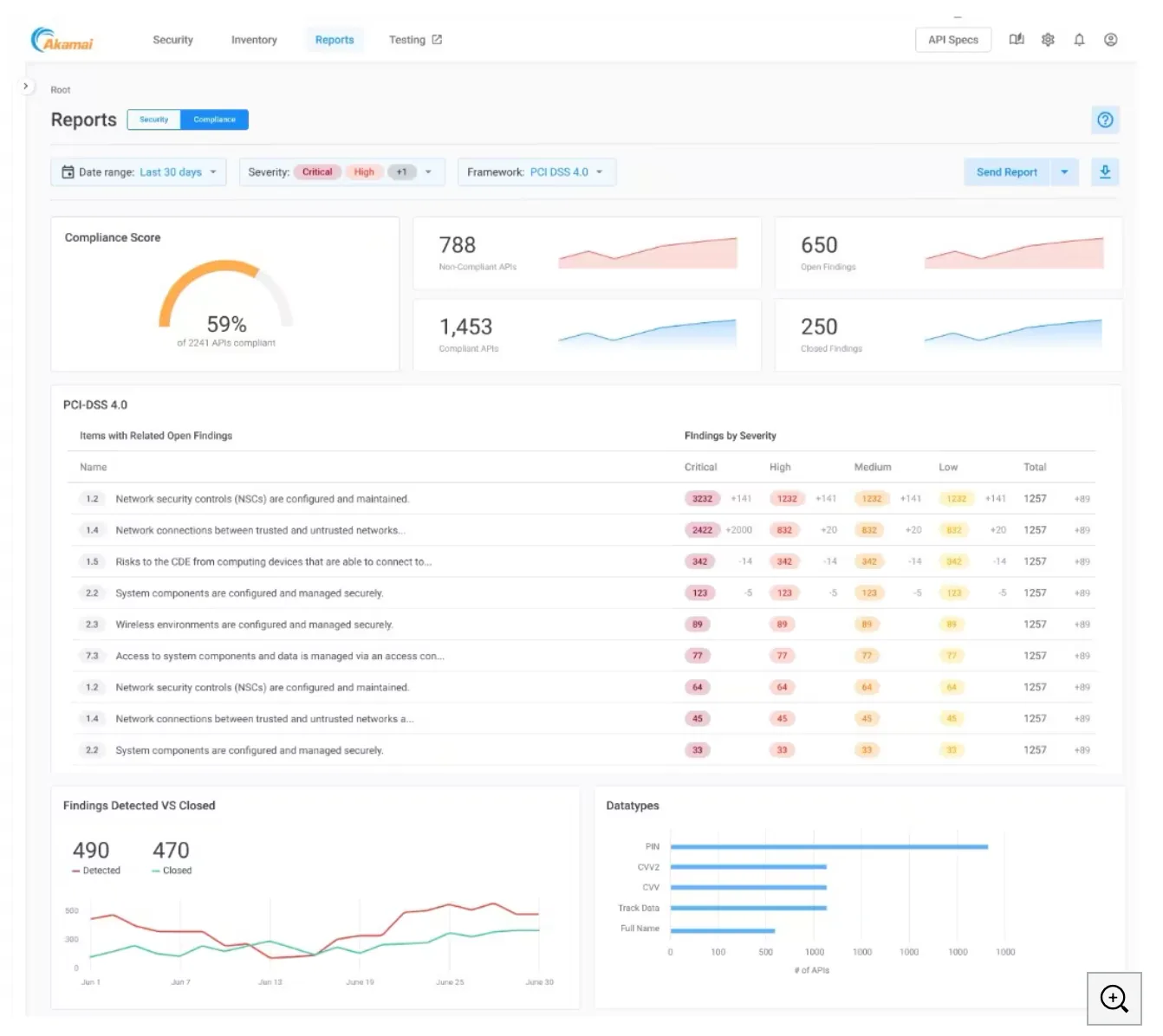Check notifications via the bell icon
Image resolution: width=1163 pixels, height=1036 pixels.
point(1079,39)
